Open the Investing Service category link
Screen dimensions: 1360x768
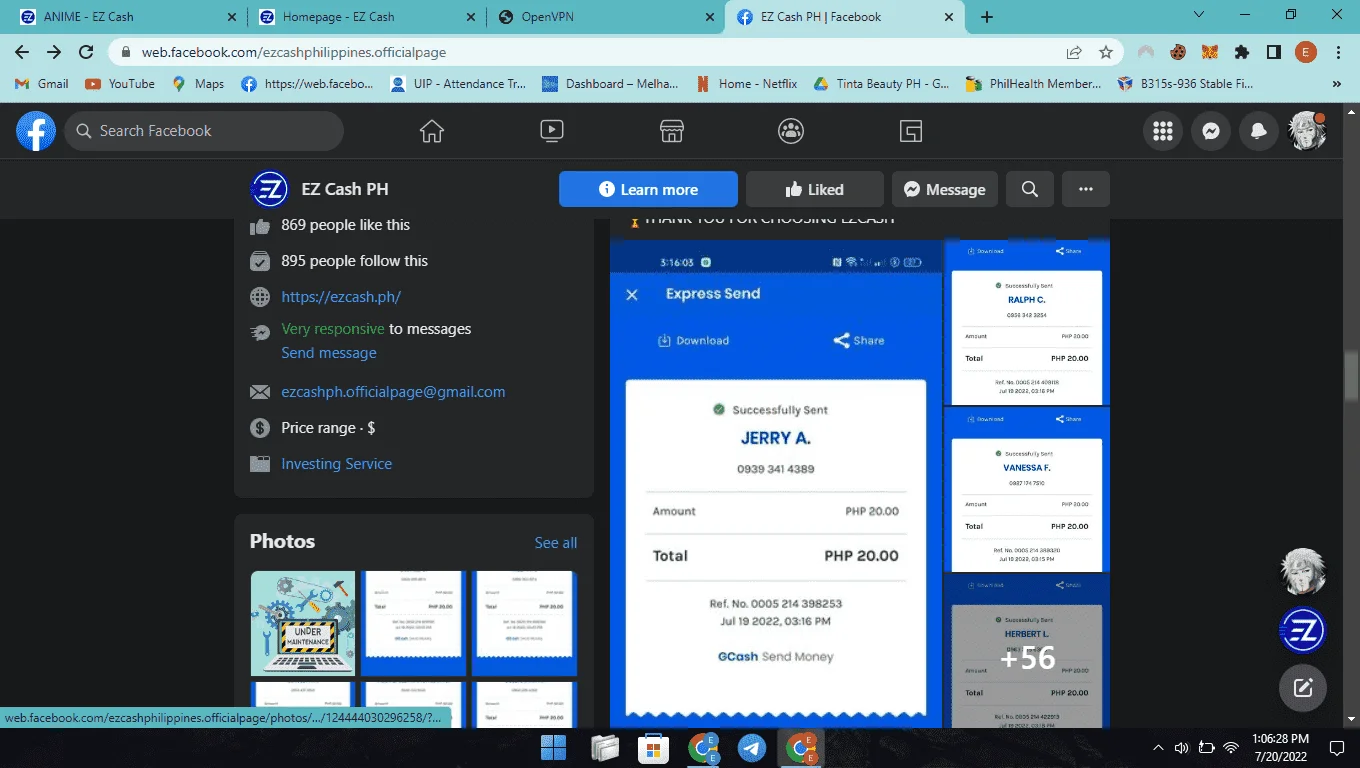click(336, 464)
